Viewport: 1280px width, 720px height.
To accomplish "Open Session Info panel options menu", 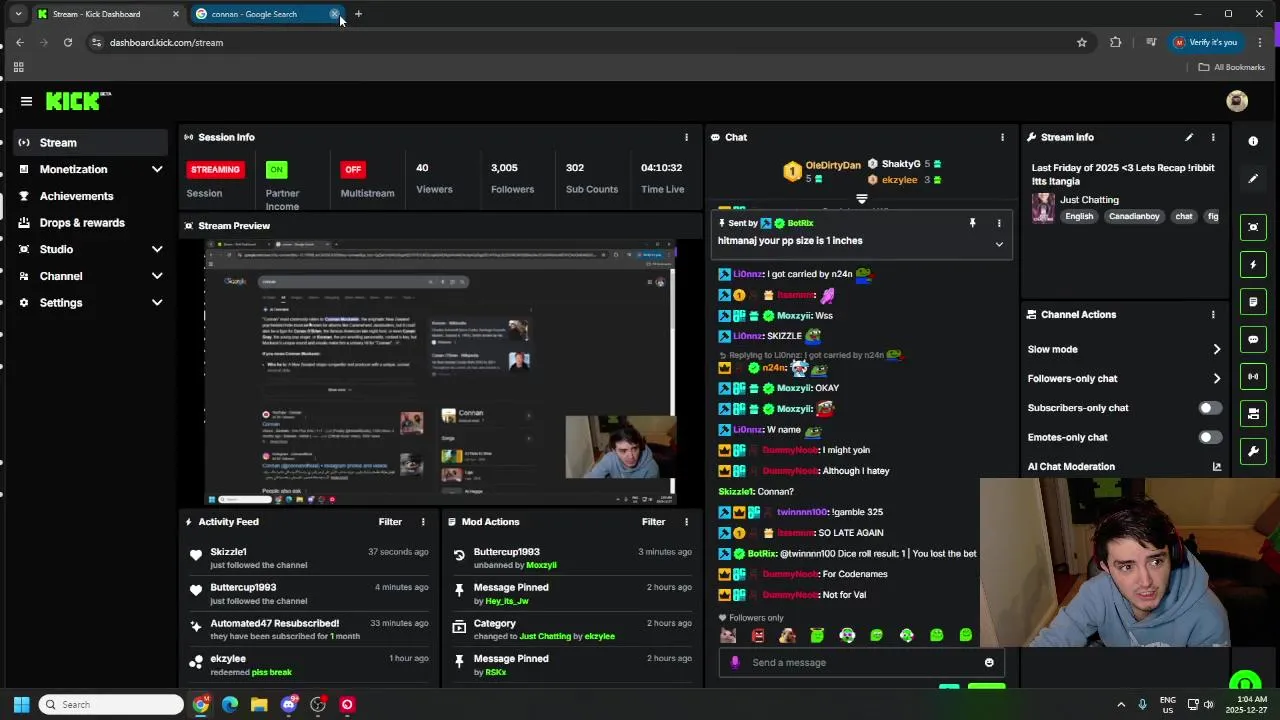I will pos(686,137).
